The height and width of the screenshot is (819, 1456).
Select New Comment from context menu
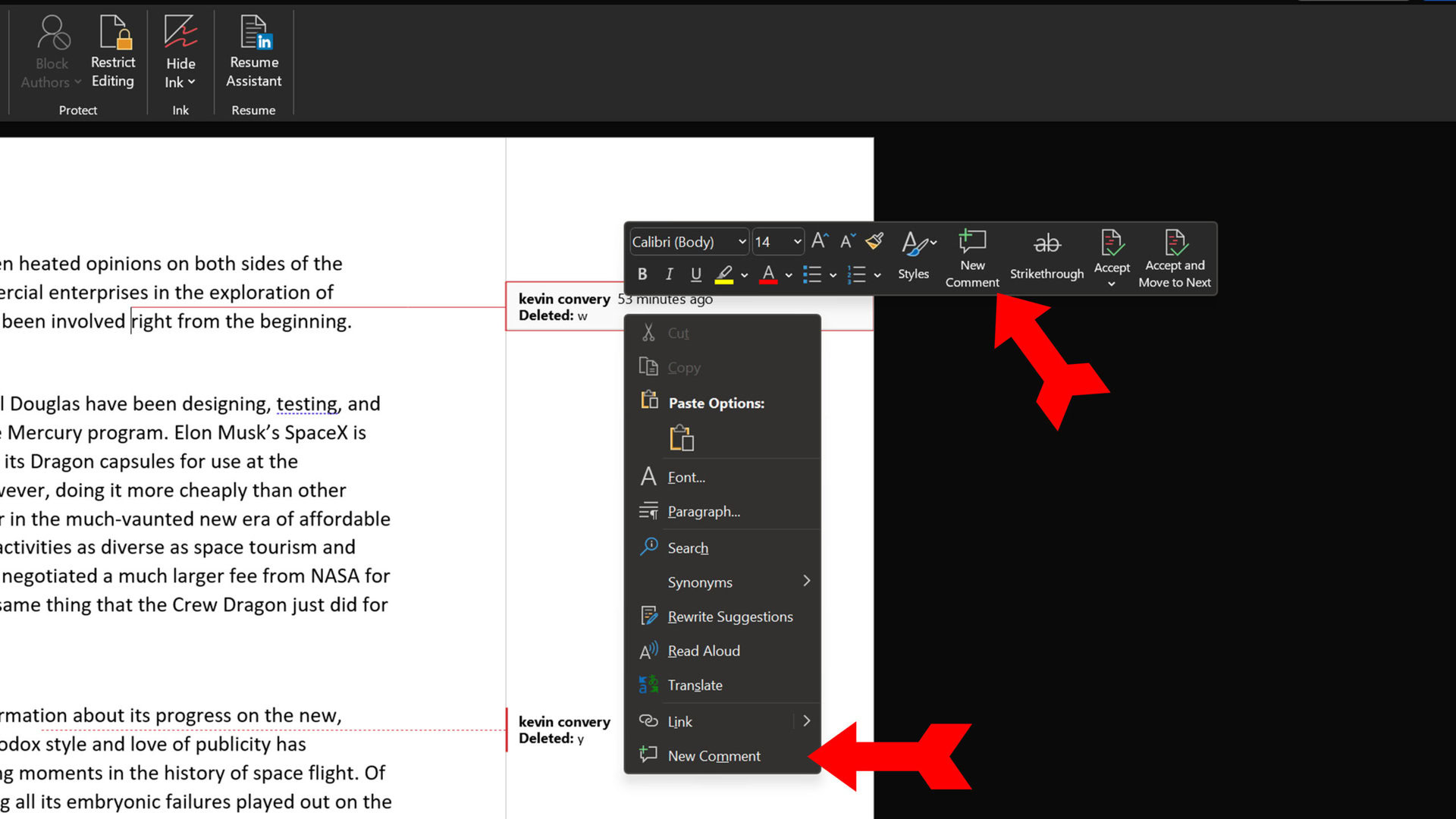coord(714,755)
